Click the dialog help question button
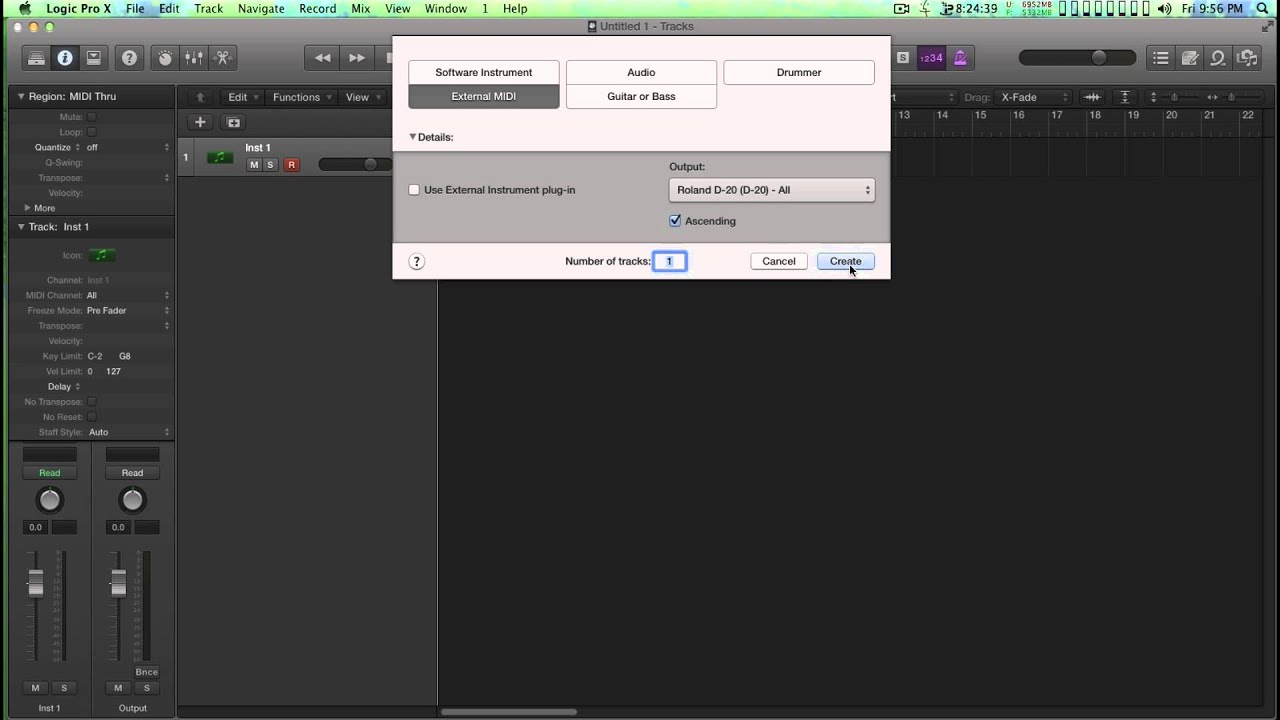 417,261
